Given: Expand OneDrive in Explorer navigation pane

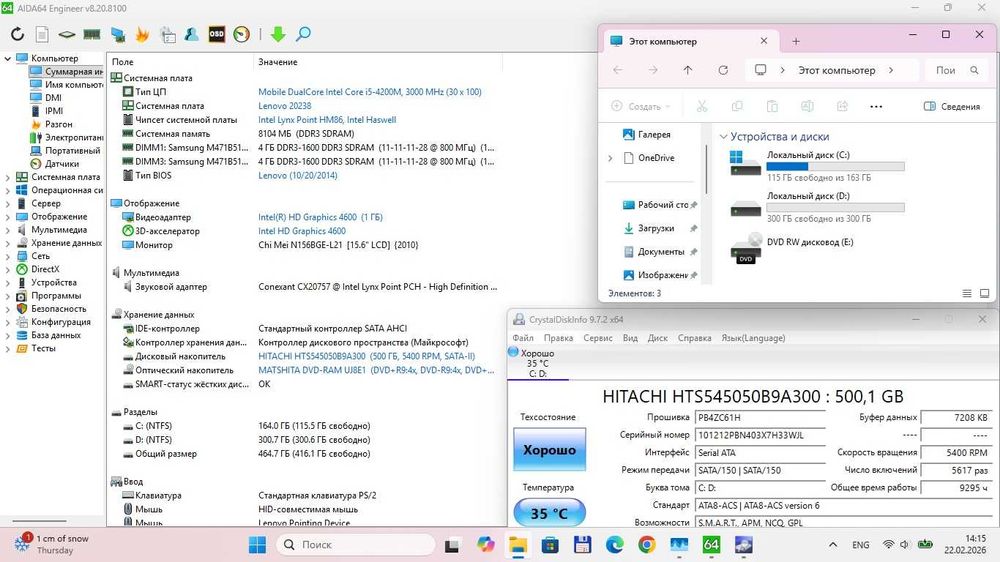Looking at the screenshot, I should click(x=610, y=158).
